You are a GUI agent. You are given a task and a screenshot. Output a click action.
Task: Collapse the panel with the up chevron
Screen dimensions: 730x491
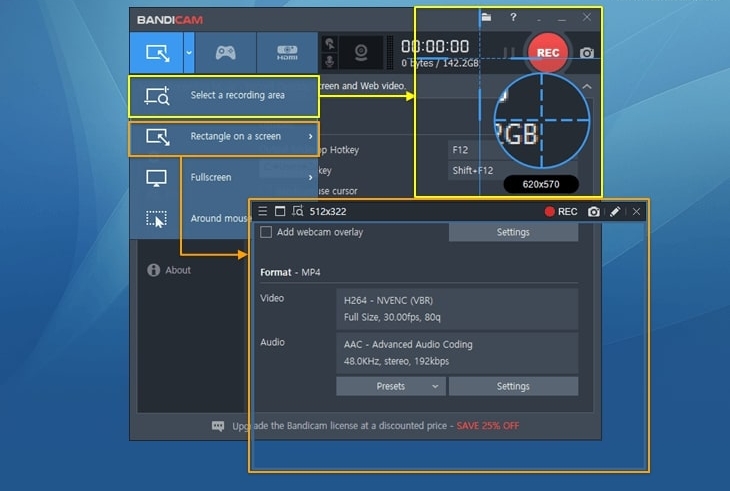(x=587, y=87)
